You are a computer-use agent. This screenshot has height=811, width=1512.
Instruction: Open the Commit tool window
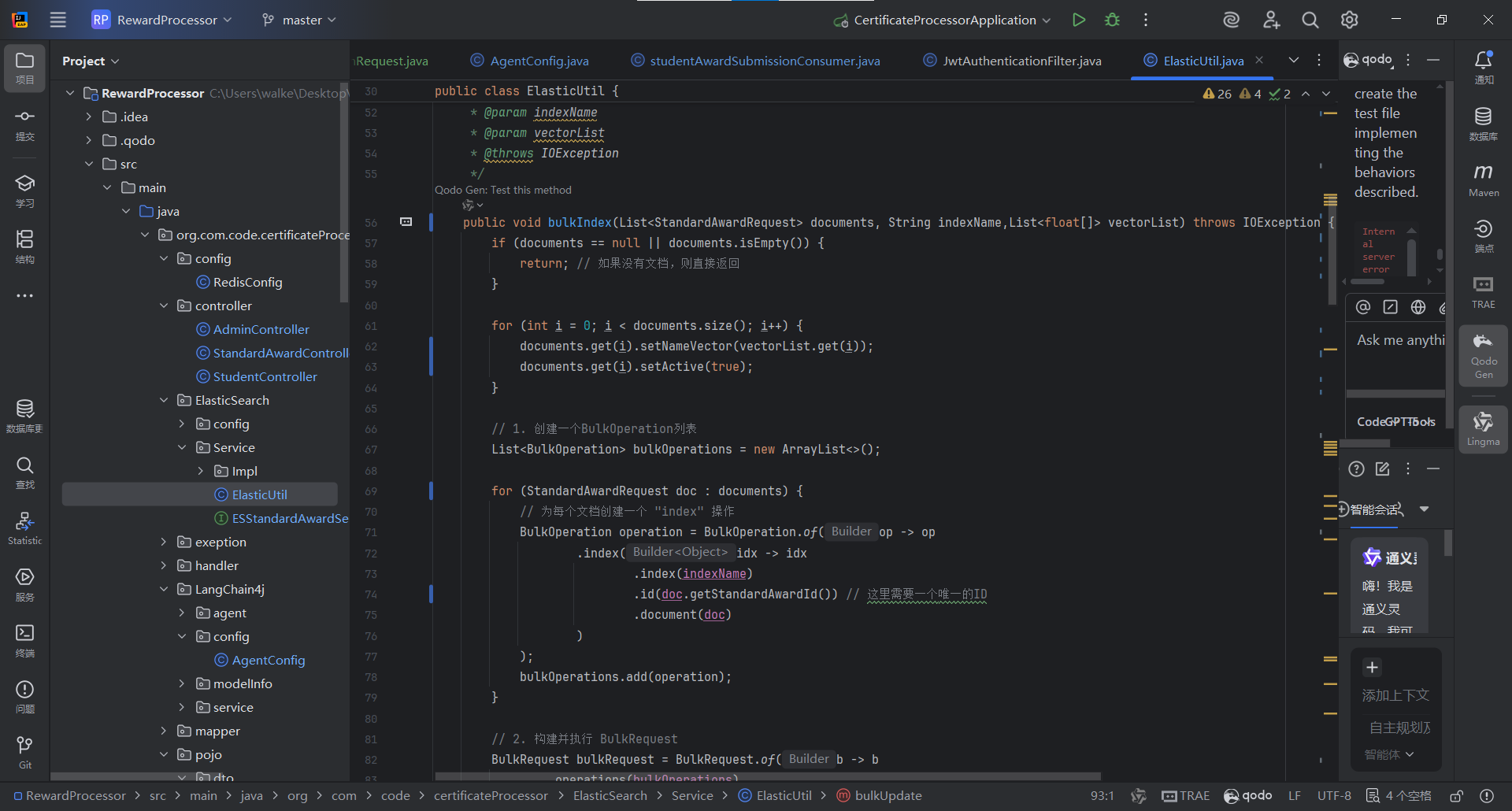(24, 124)
